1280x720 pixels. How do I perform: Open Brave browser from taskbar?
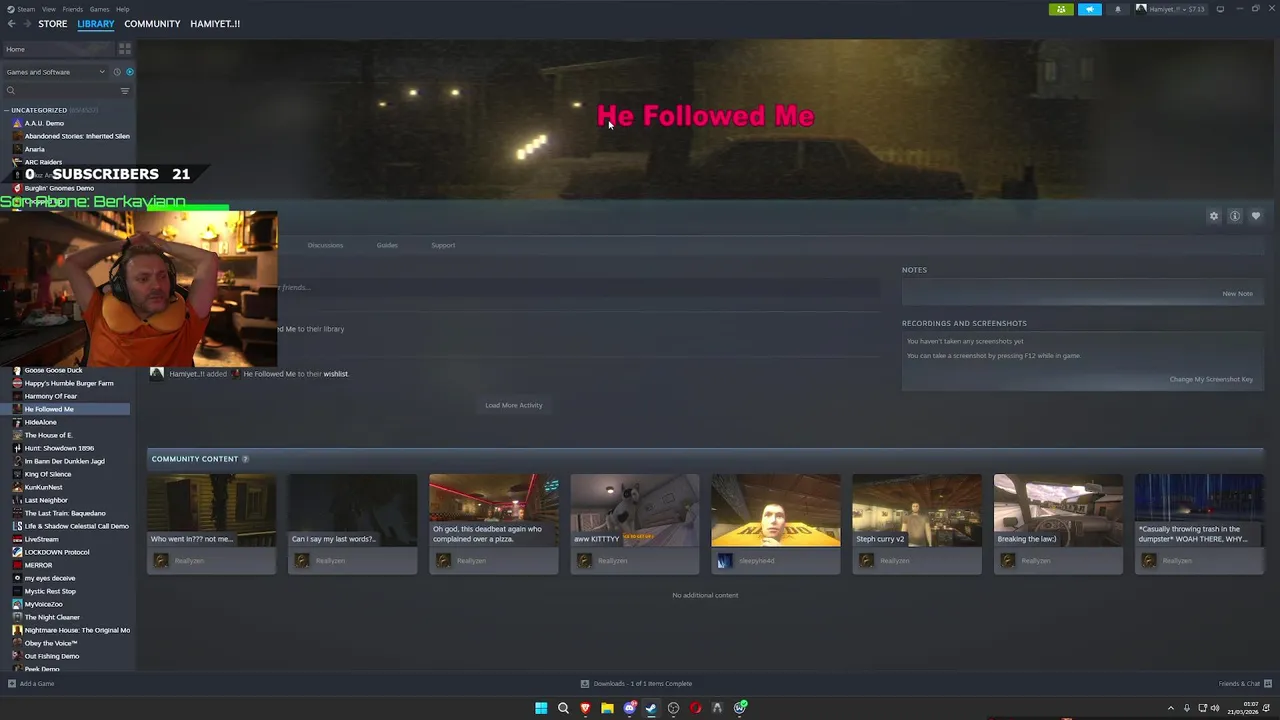(x=585, y=708)
